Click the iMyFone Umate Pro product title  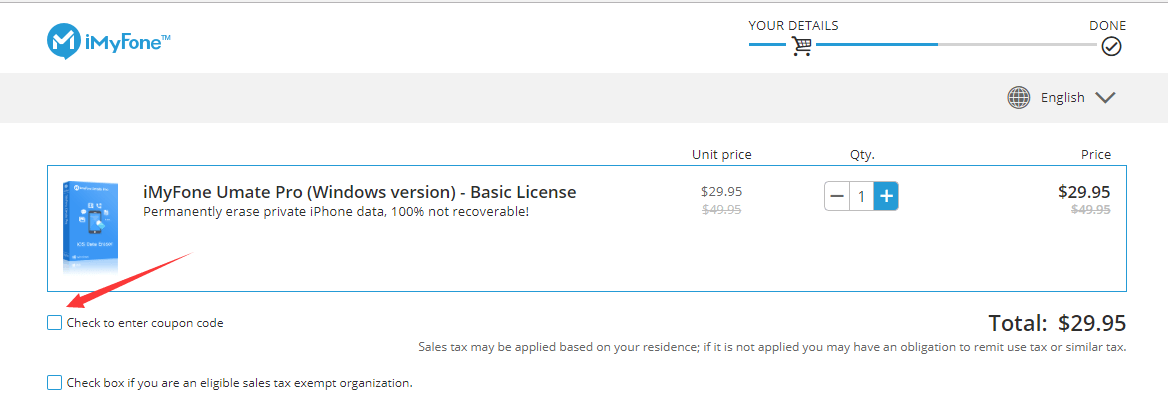coord(359,192)
